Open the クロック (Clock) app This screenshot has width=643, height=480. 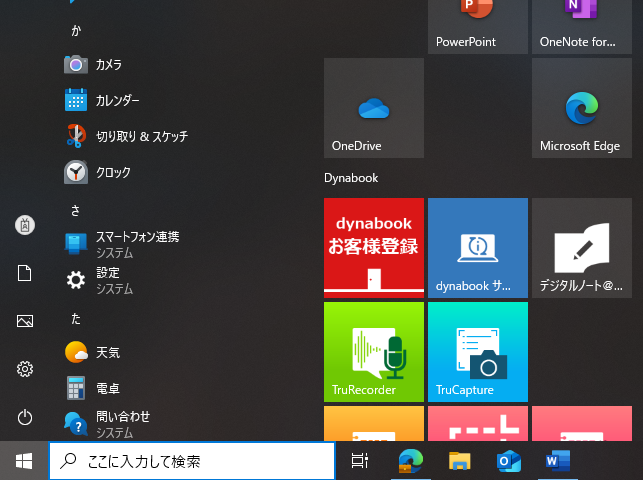(x=112, y=172)
